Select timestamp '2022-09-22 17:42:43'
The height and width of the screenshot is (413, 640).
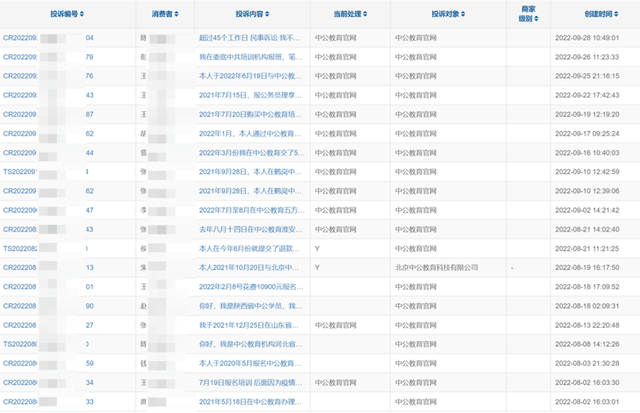pyautogui.click(x=587, y=95)
